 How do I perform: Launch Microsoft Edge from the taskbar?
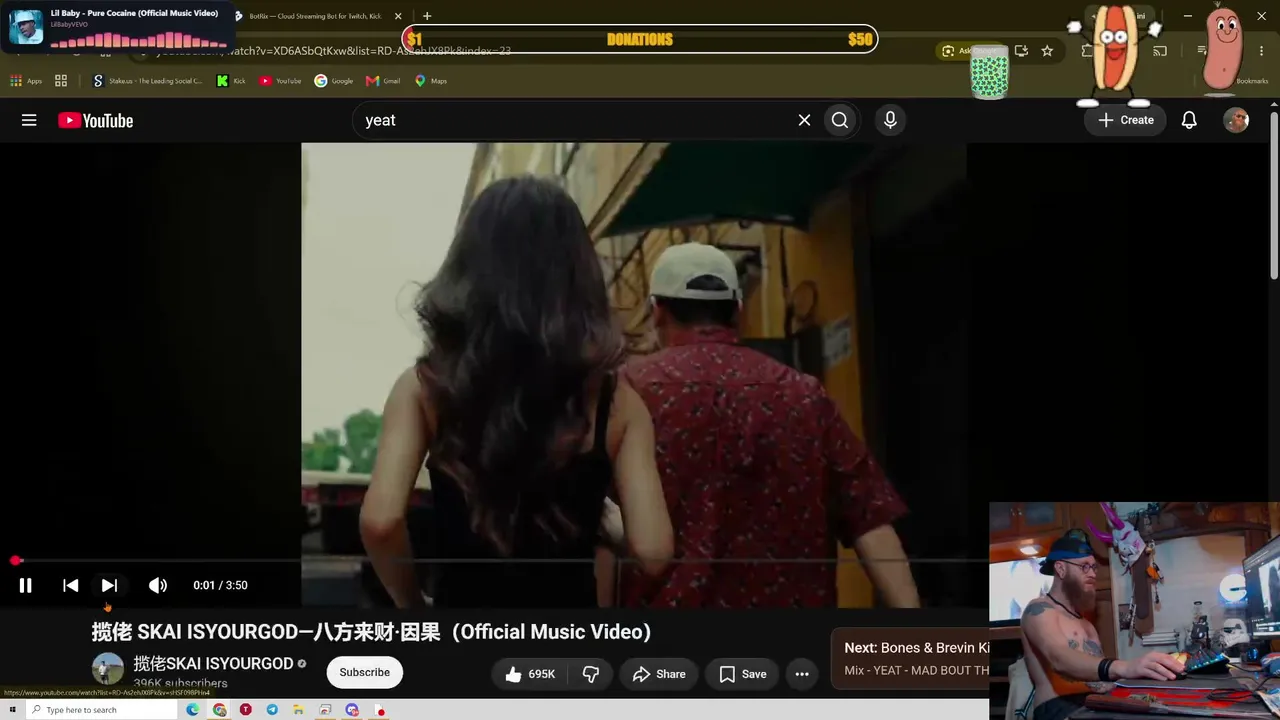pyautogui.click(x=193, y=710)
